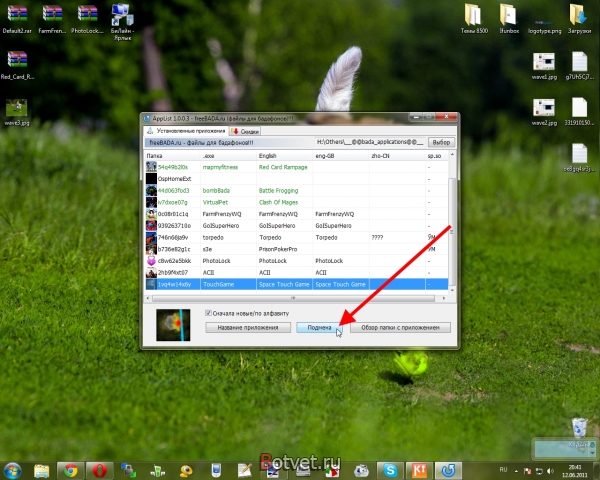The width and height of the screenshot is (600, 480).
Task: Click the Red Card Rampage app row icon
Action: coord(151,166)
